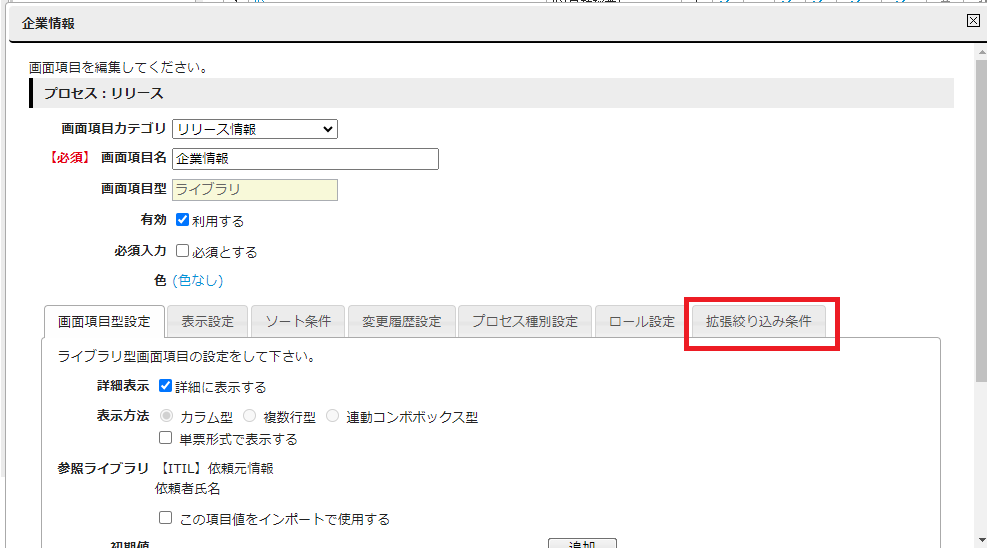The height and width of the screenshot is (548, 987).
Task: Close the 企業情報 dialog
Action: (x=973, y=21)
